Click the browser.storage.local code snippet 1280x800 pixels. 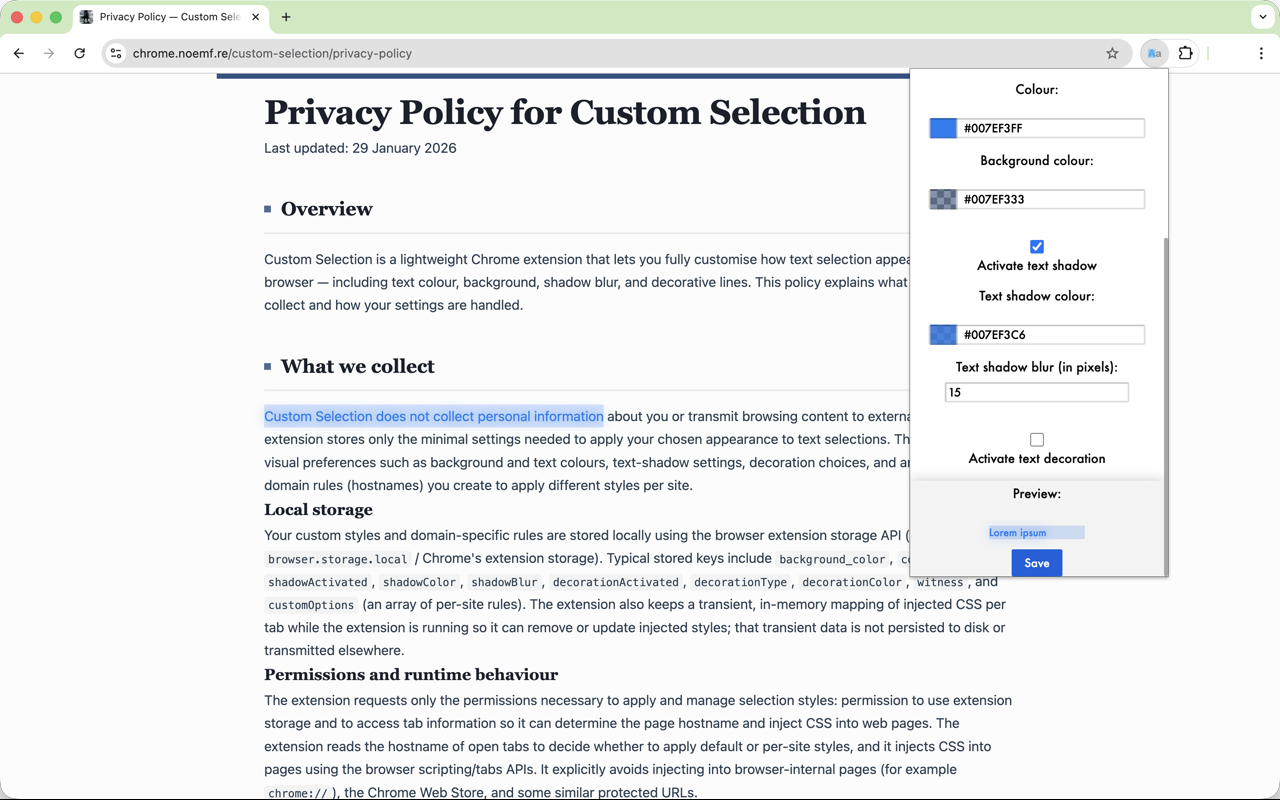[338, 559]
